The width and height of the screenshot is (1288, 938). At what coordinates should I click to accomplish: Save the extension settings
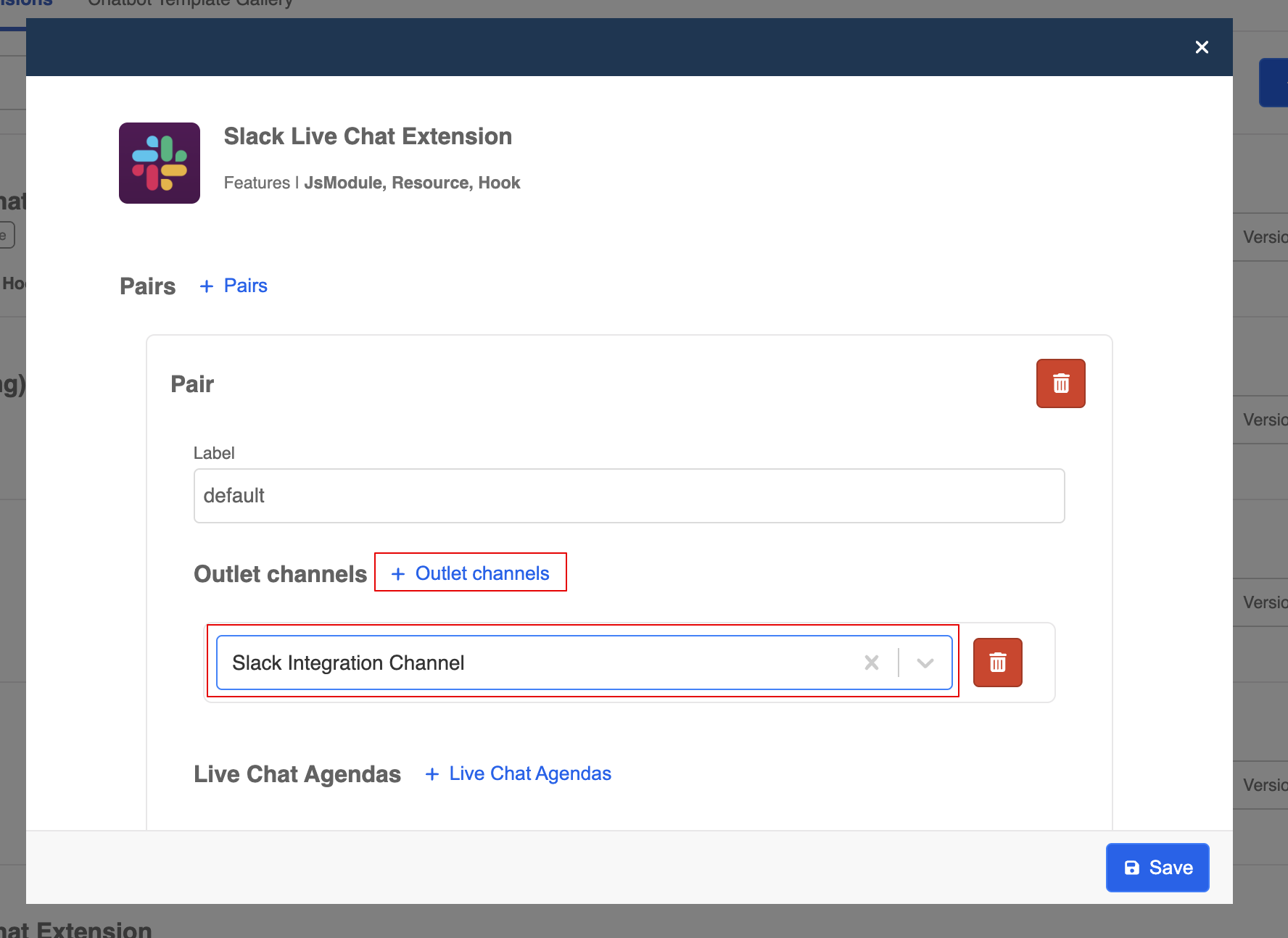coord(1157,868)
